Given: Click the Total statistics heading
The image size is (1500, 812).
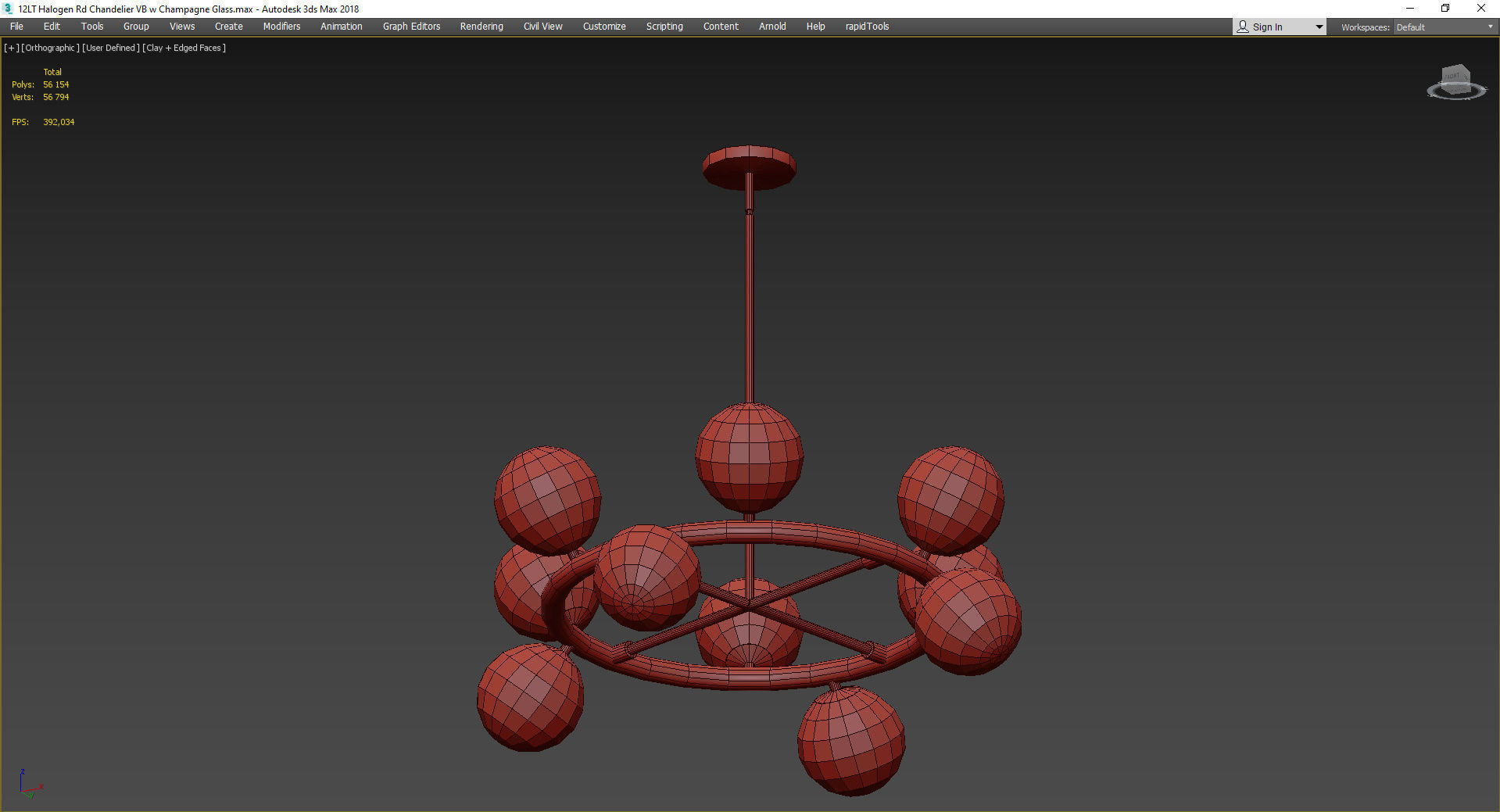Looking at the screenshot, I should (52, 72).
